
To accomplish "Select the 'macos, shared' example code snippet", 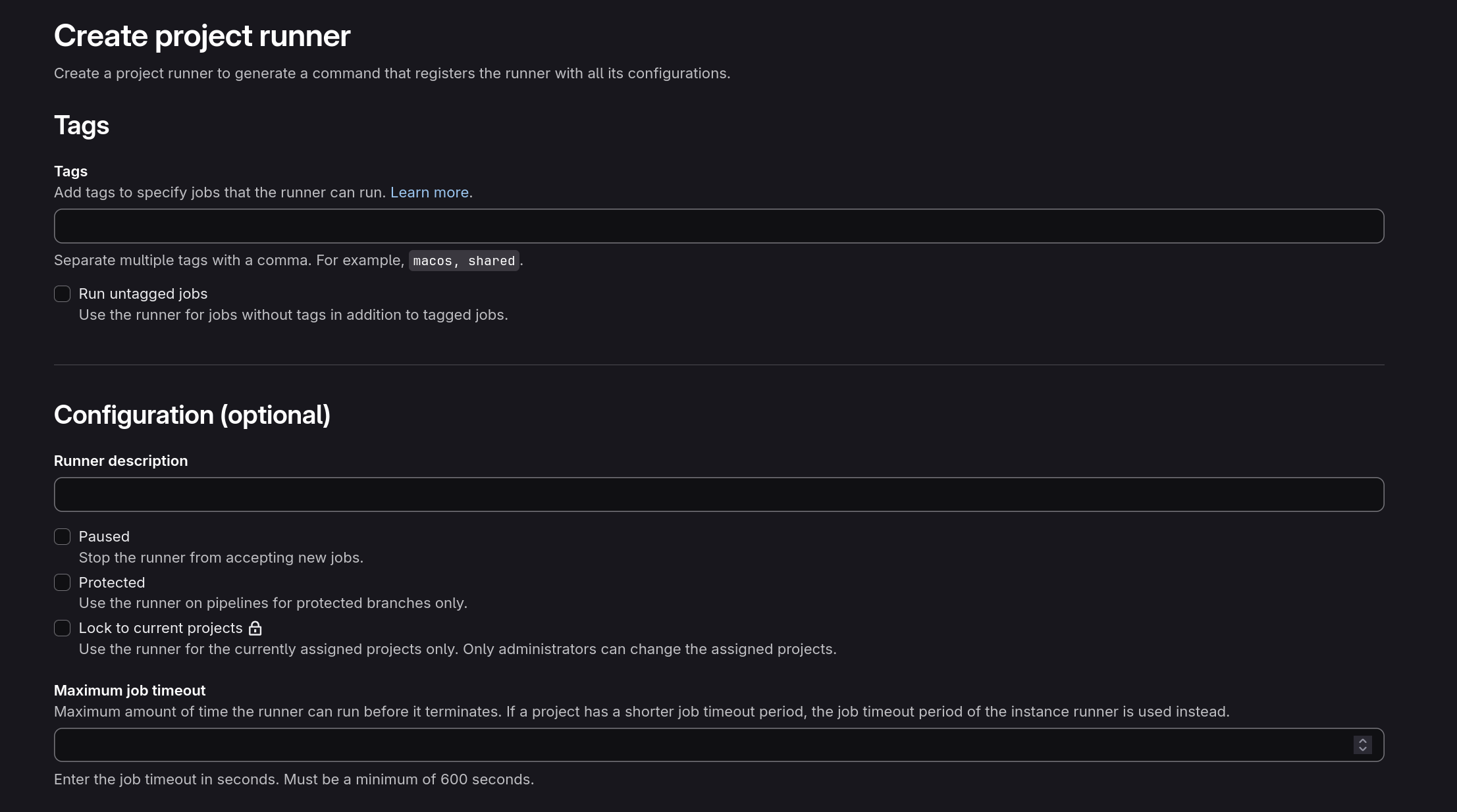I will pos(464,261).
